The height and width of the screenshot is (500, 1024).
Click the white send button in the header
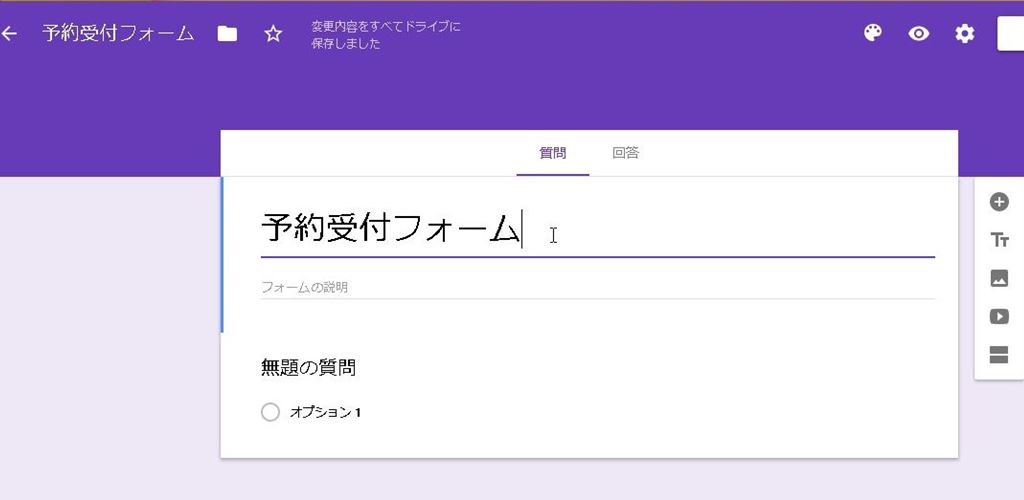(x=1010, y=33)
